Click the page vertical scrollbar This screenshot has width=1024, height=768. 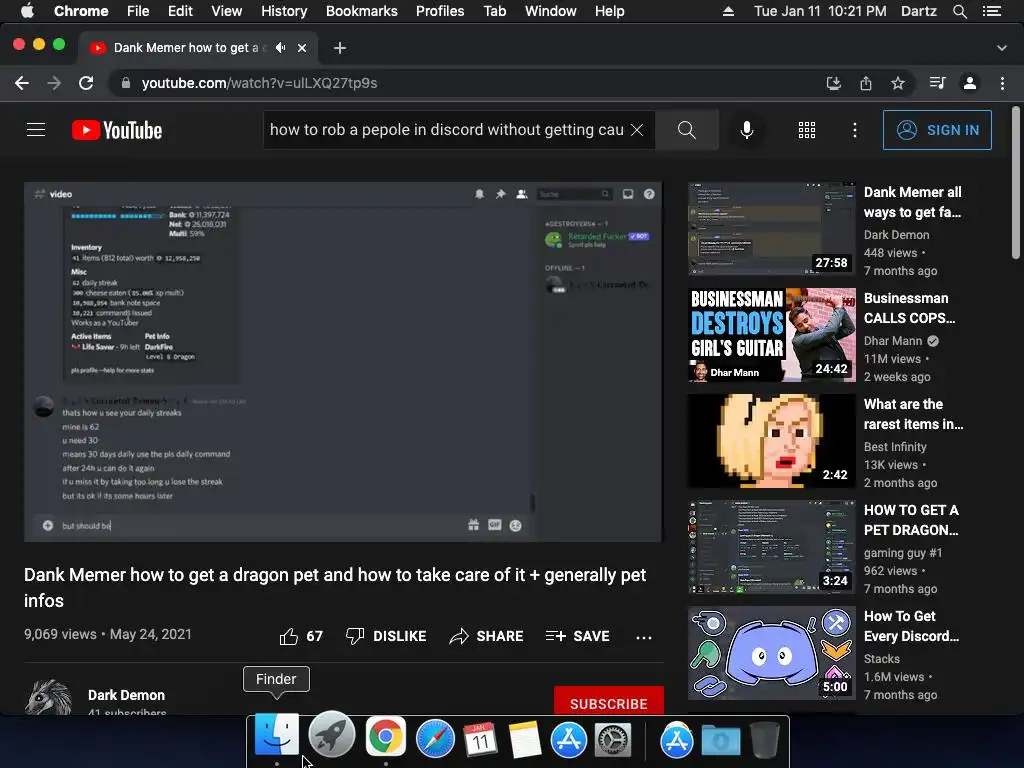pos(1016,184)
